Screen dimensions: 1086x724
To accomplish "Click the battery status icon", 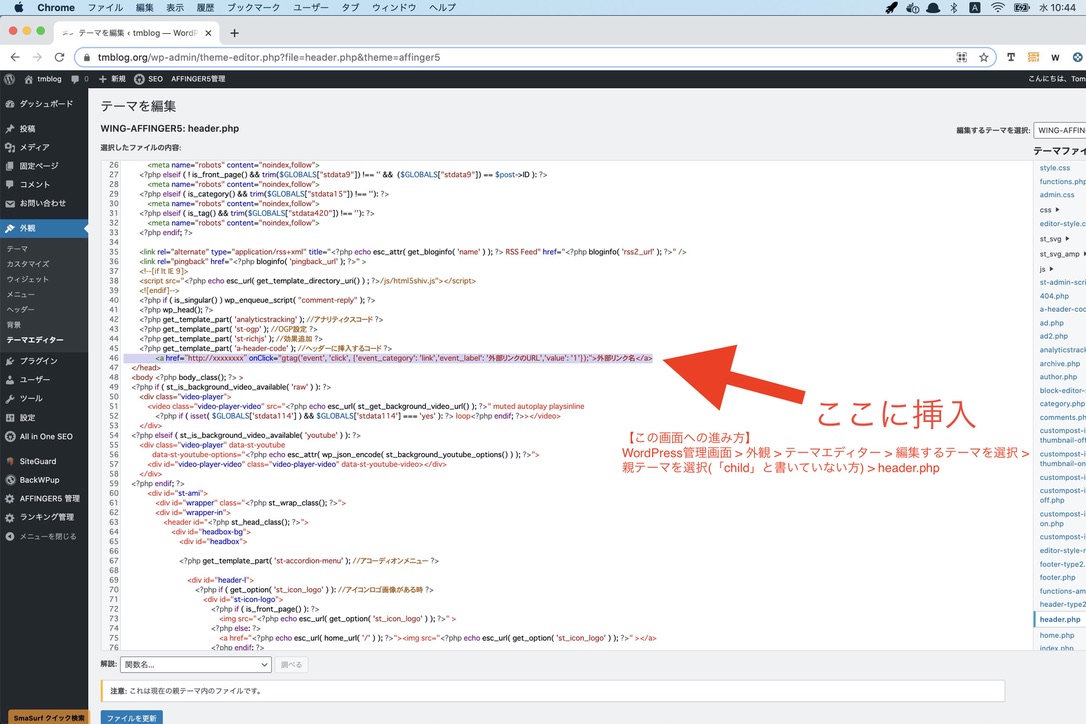I will [x=1022, y=8].
